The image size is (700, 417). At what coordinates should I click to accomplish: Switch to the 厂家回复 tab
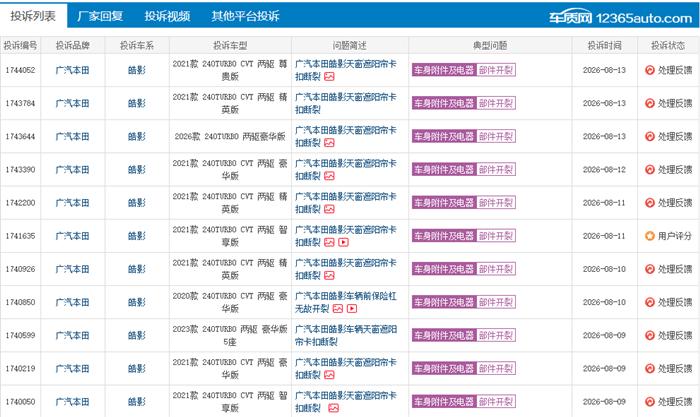[100, 16]
